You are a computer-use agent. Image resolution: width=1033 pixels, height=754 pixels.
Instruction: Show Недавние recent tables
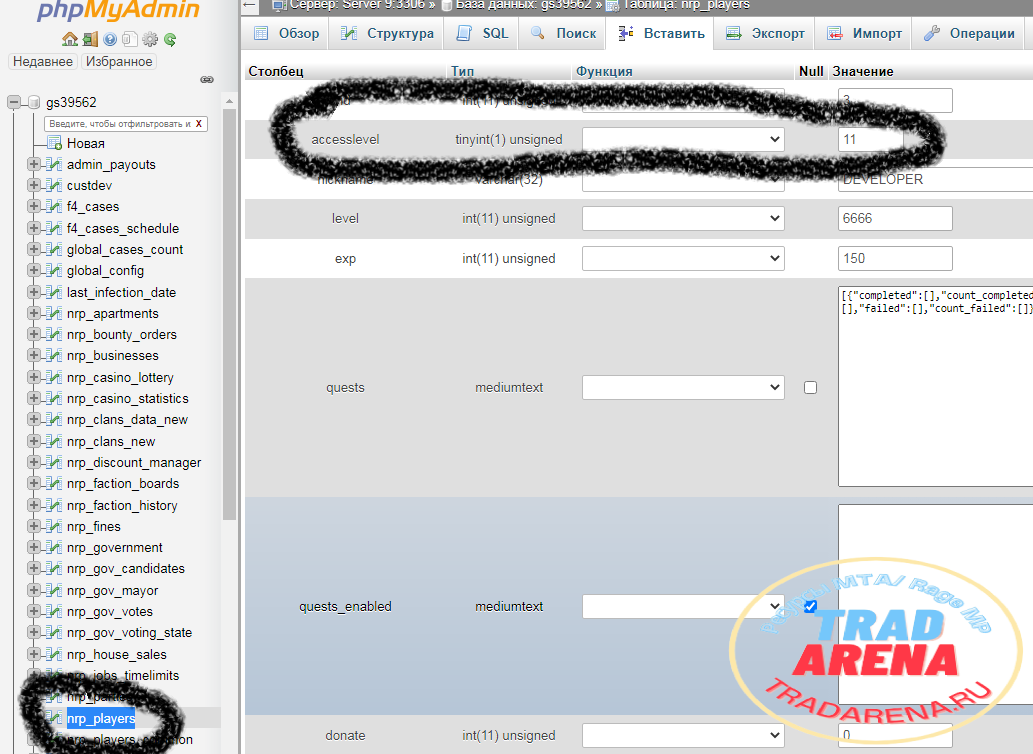click(x=43, y=61)
